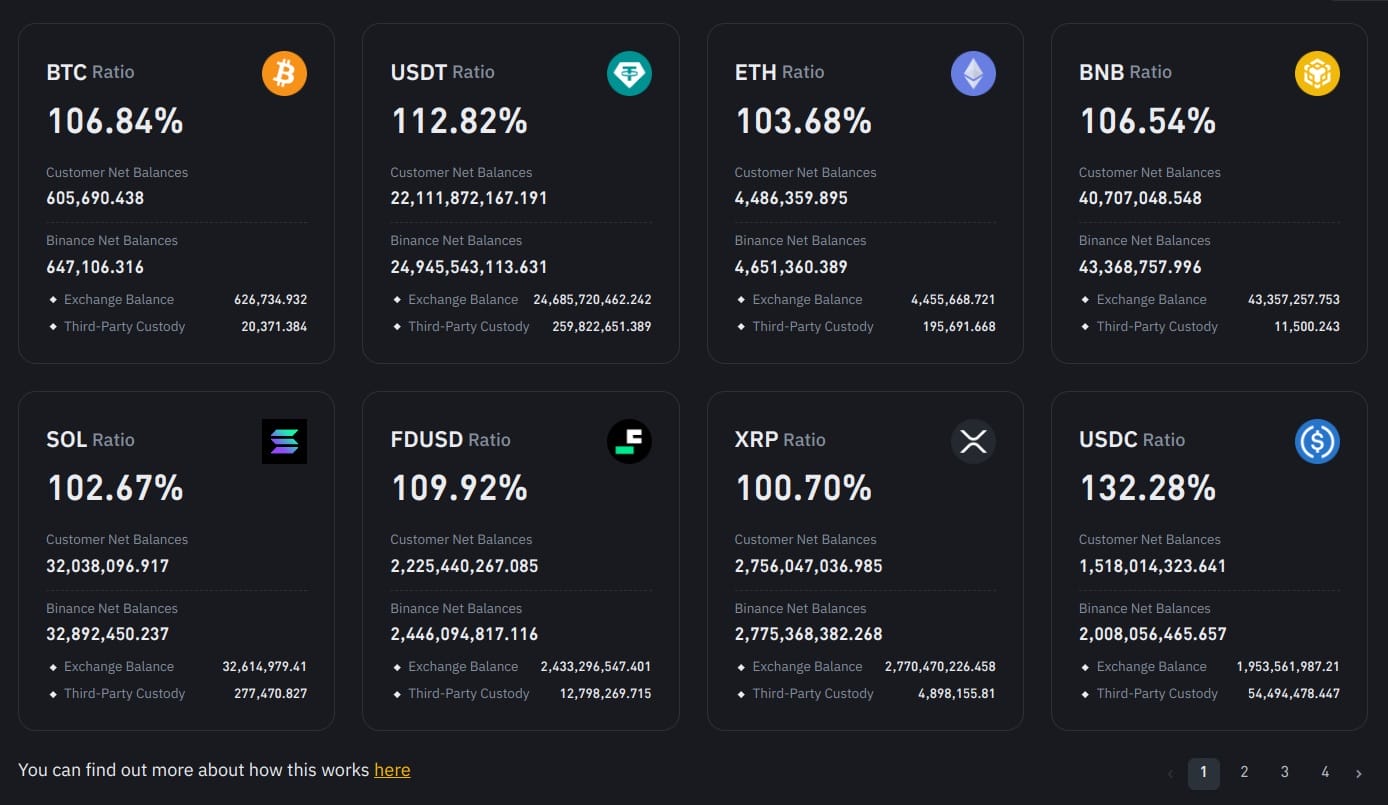
Task: Click the USDT Customer Net Balances figure
Action: click(x=469, y=197)
